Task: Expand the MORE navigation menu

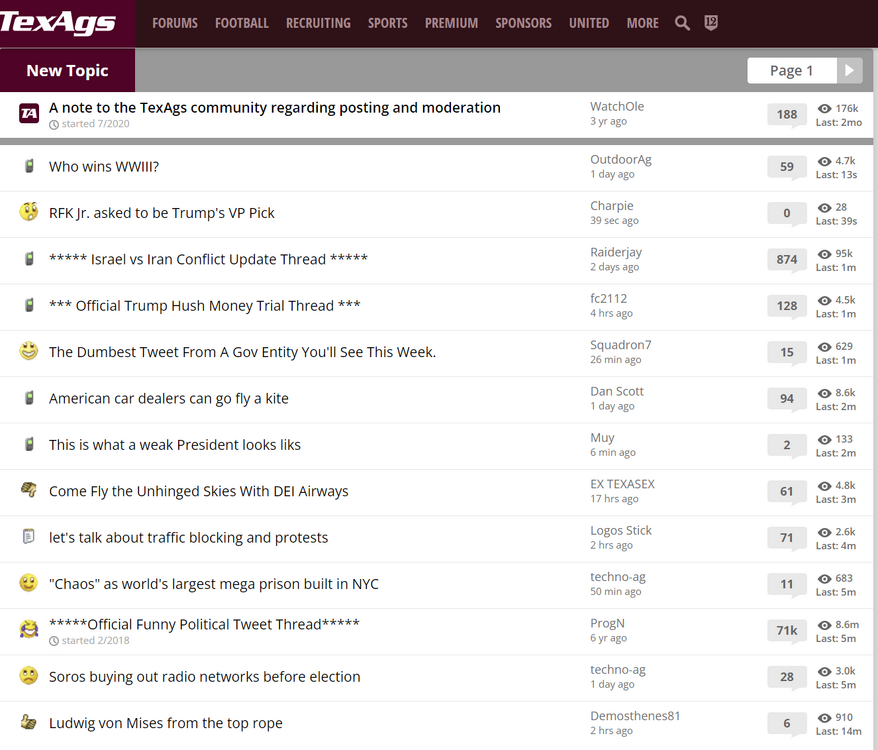Action: (642, 23)
